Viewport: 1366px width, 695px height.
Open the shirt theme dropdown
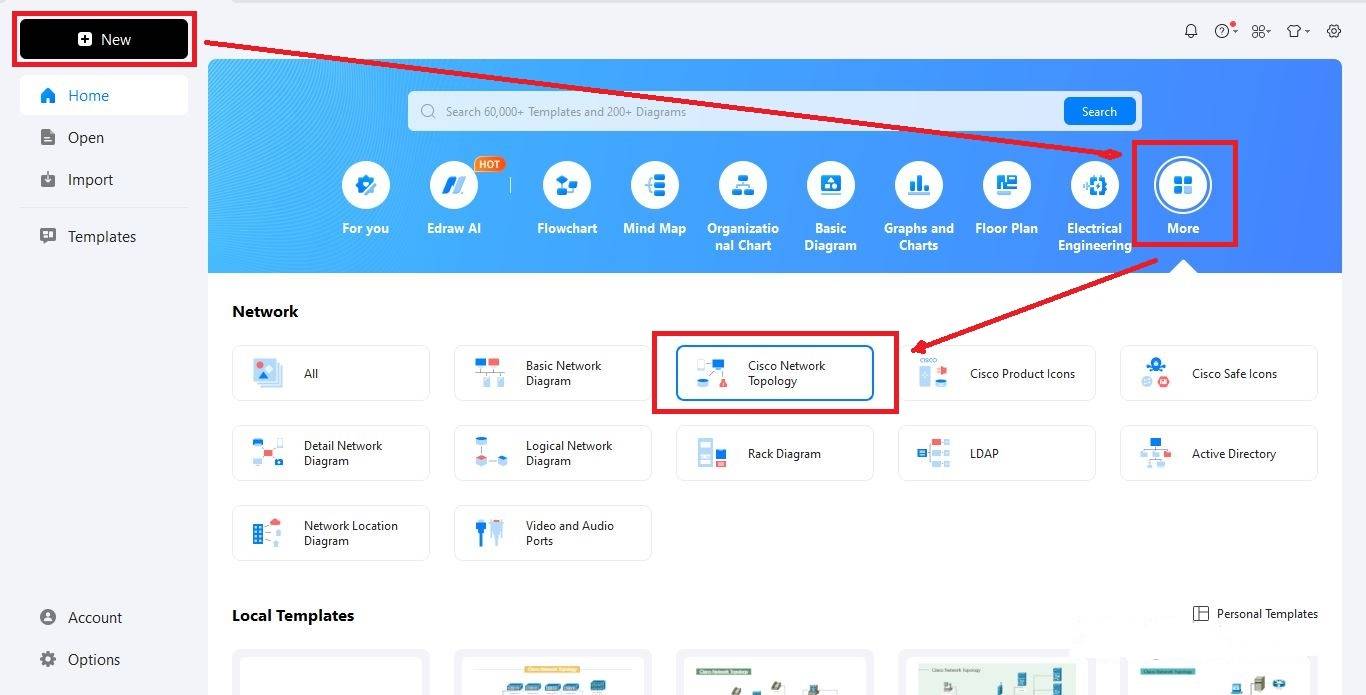coord(1298,31)
